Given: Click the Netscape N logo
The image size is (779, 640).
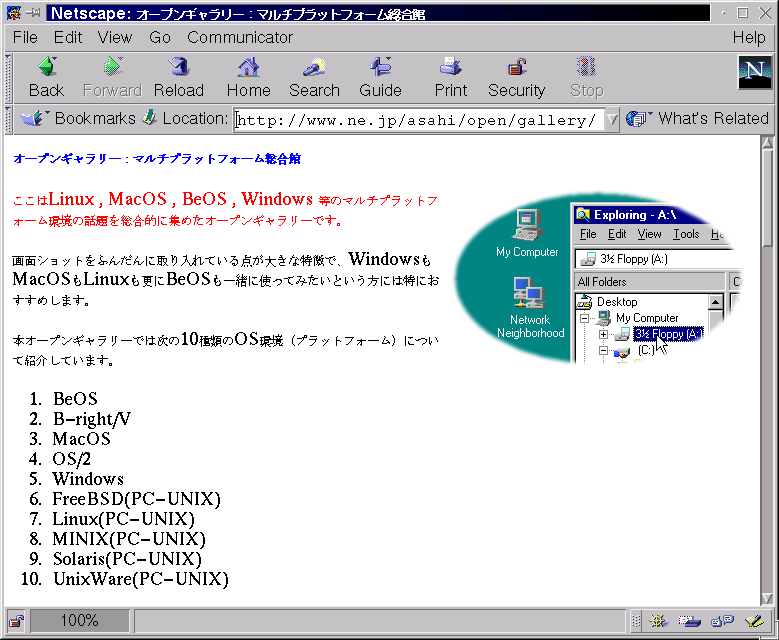Looking at the screenshot, I should click(755, 72).
